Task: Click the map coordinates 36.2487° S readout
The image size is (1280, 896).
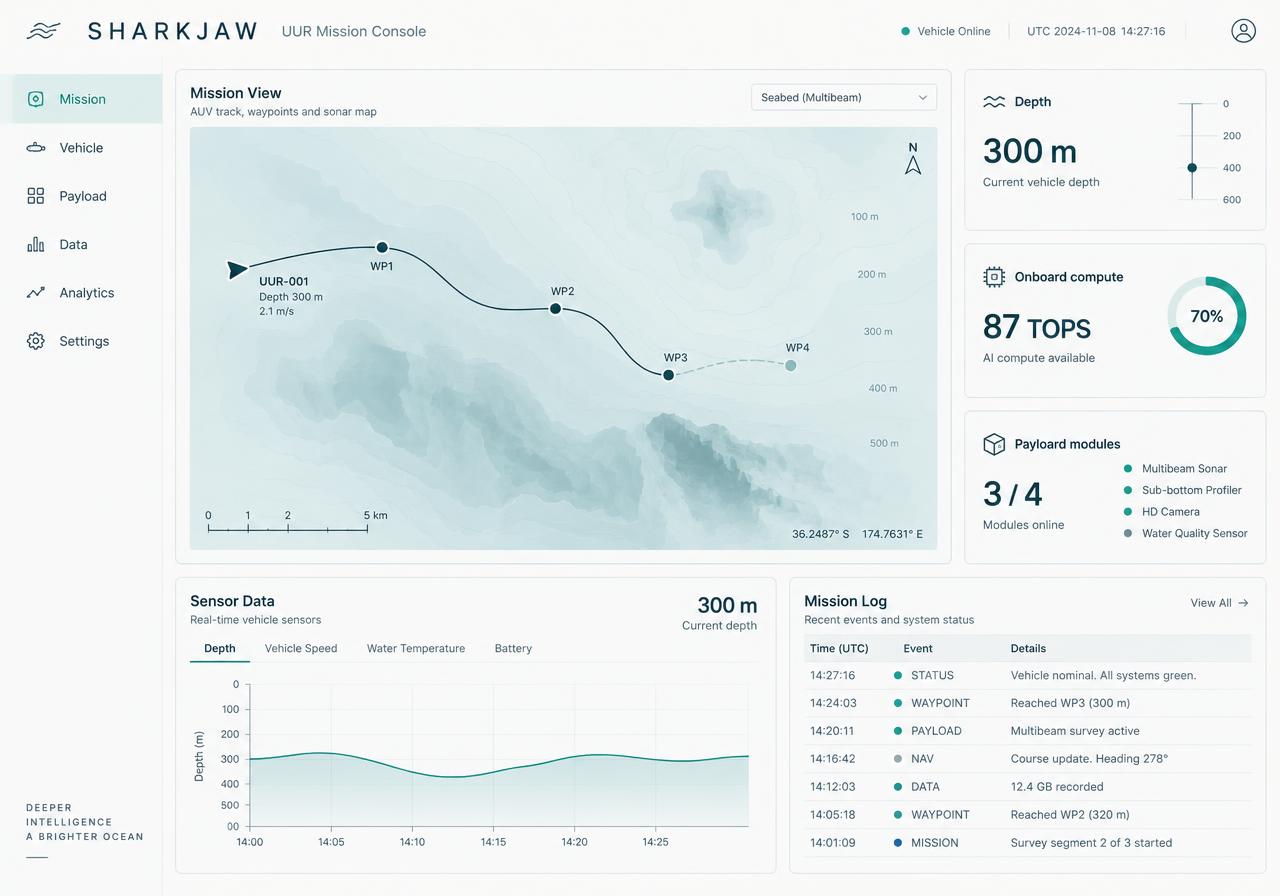Action: [821, 534]
